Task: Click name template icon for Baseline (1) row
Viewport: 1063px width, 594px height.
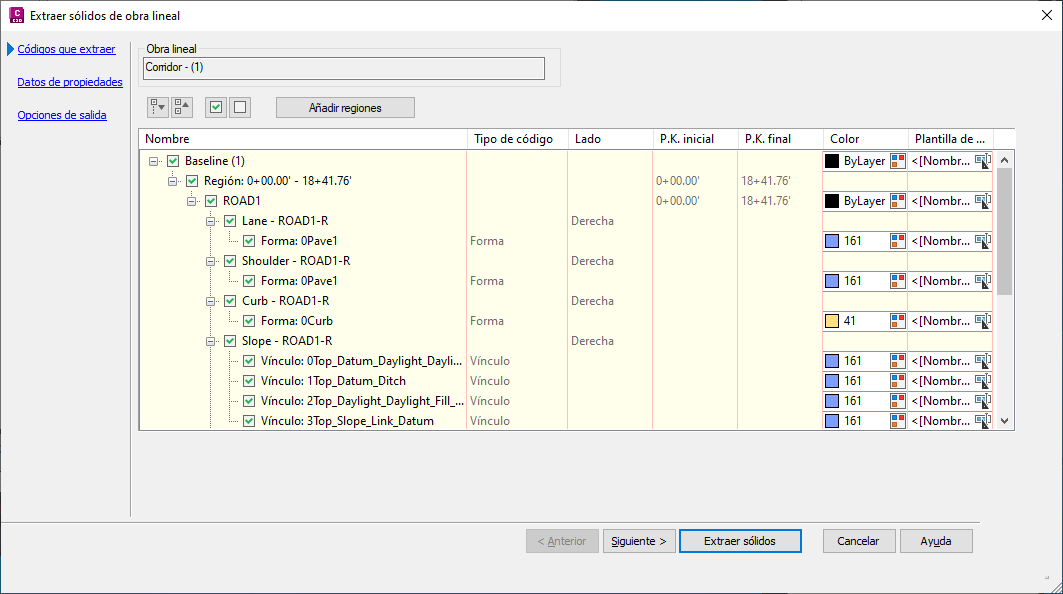Action: tap(983, 161)
